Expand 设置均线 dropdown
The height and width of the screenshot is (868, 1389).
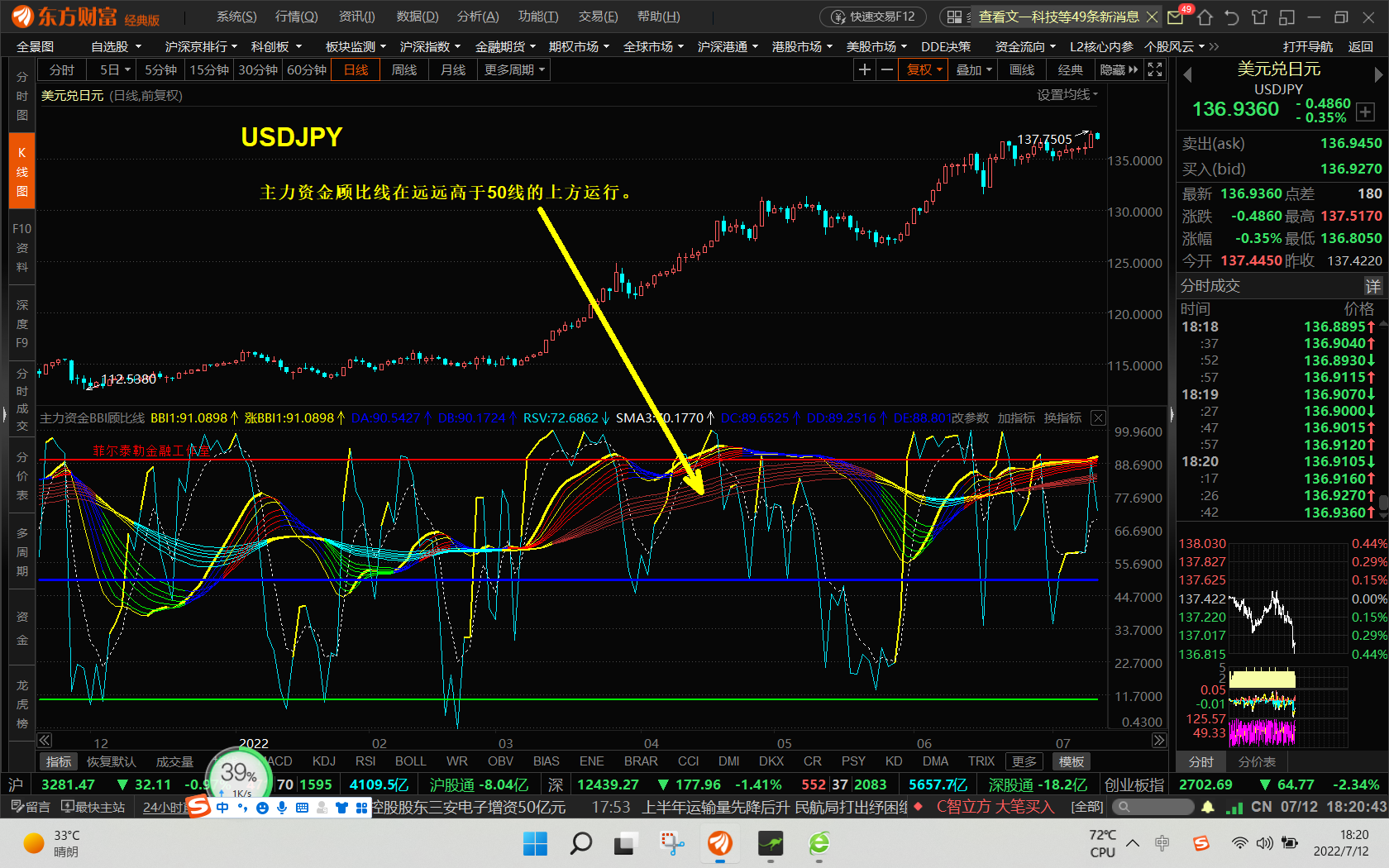pos(1067,95)
